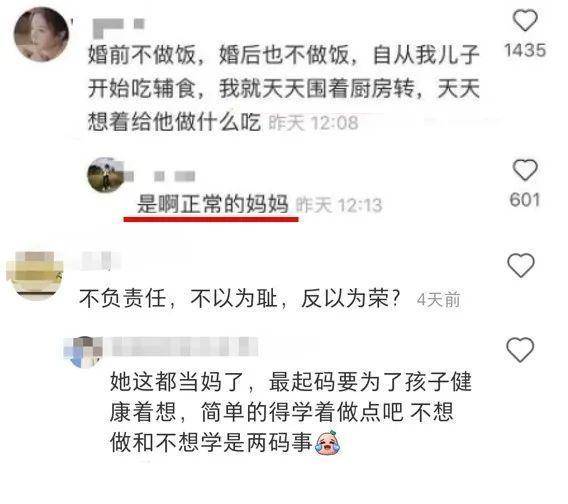Click the 1435 like count
The image size is (568, 504).
[x=525, y=50]
